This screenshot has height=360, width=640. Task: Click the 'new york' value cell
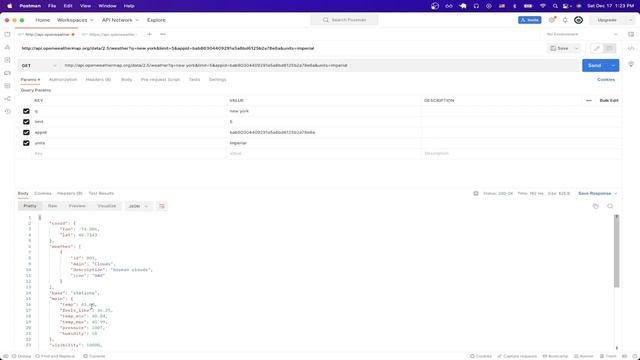[x=324, y=111]
